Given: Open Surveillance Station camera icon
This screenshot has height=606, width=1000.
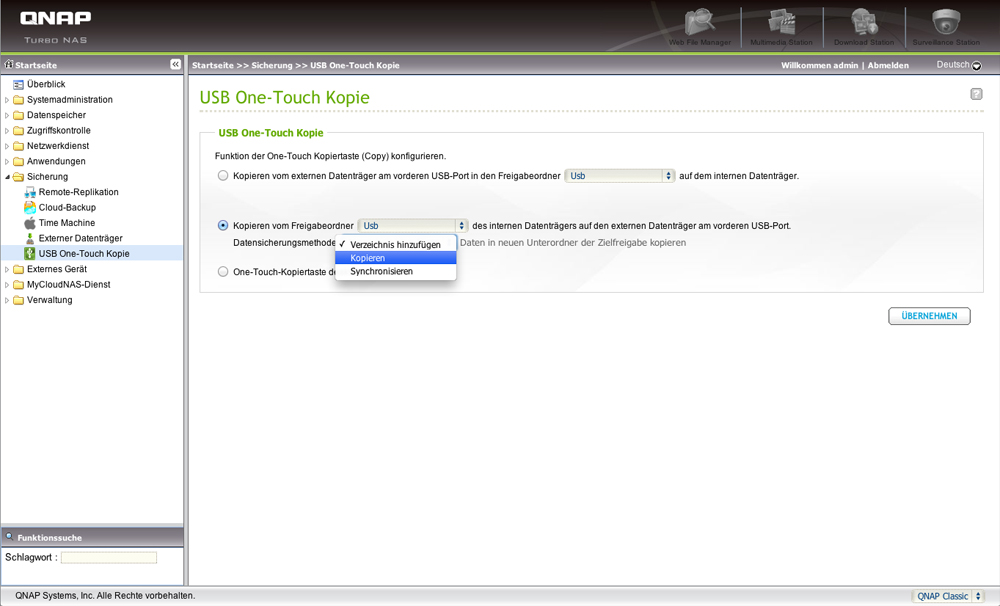Looking at the screenshot, I should (x=946, y=24).
